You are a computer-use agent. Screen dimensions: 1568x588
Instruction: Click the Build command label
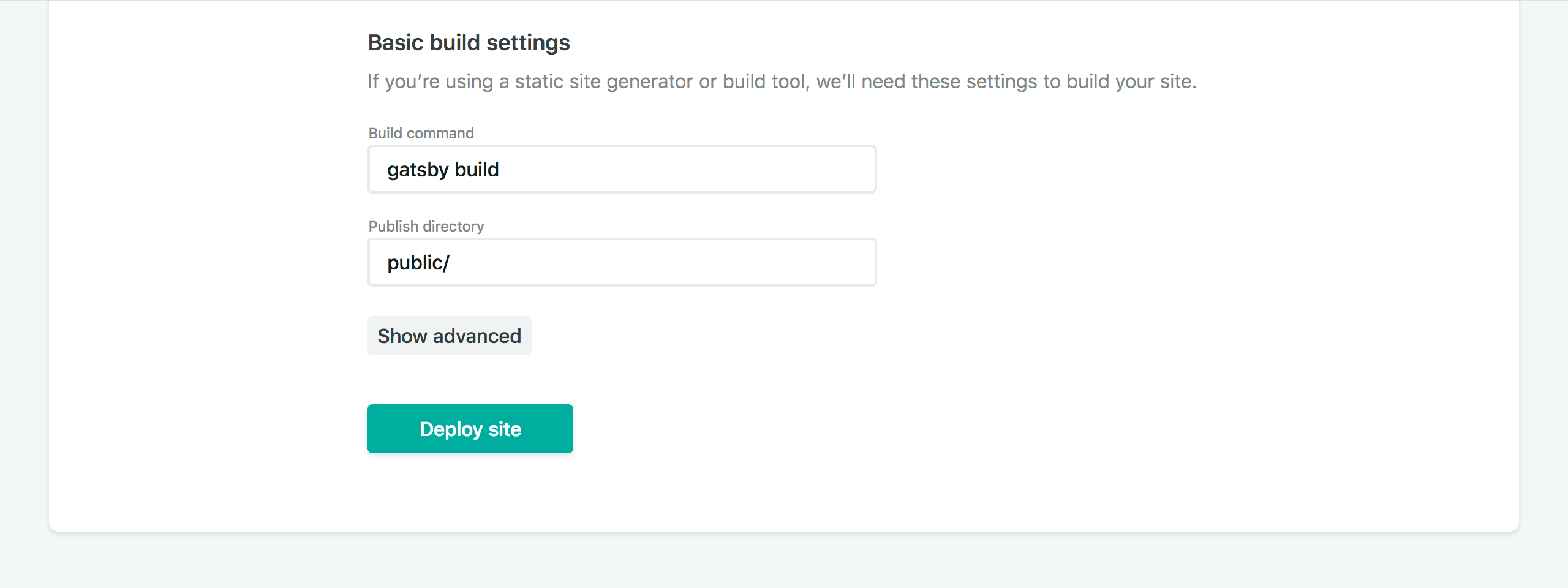tap(420, 133)
